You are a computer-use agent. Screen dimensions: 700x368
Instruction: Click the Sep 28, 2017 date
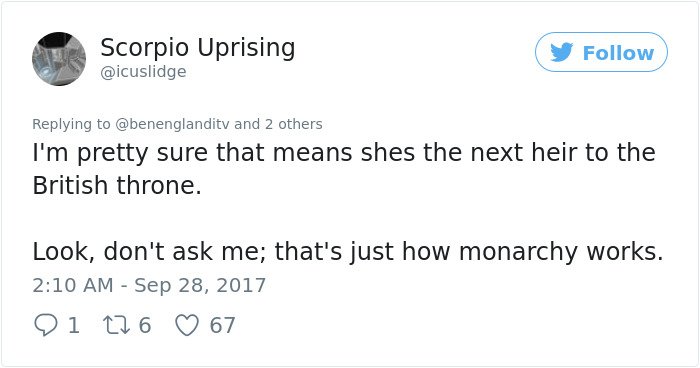click(x=200, y=286)
